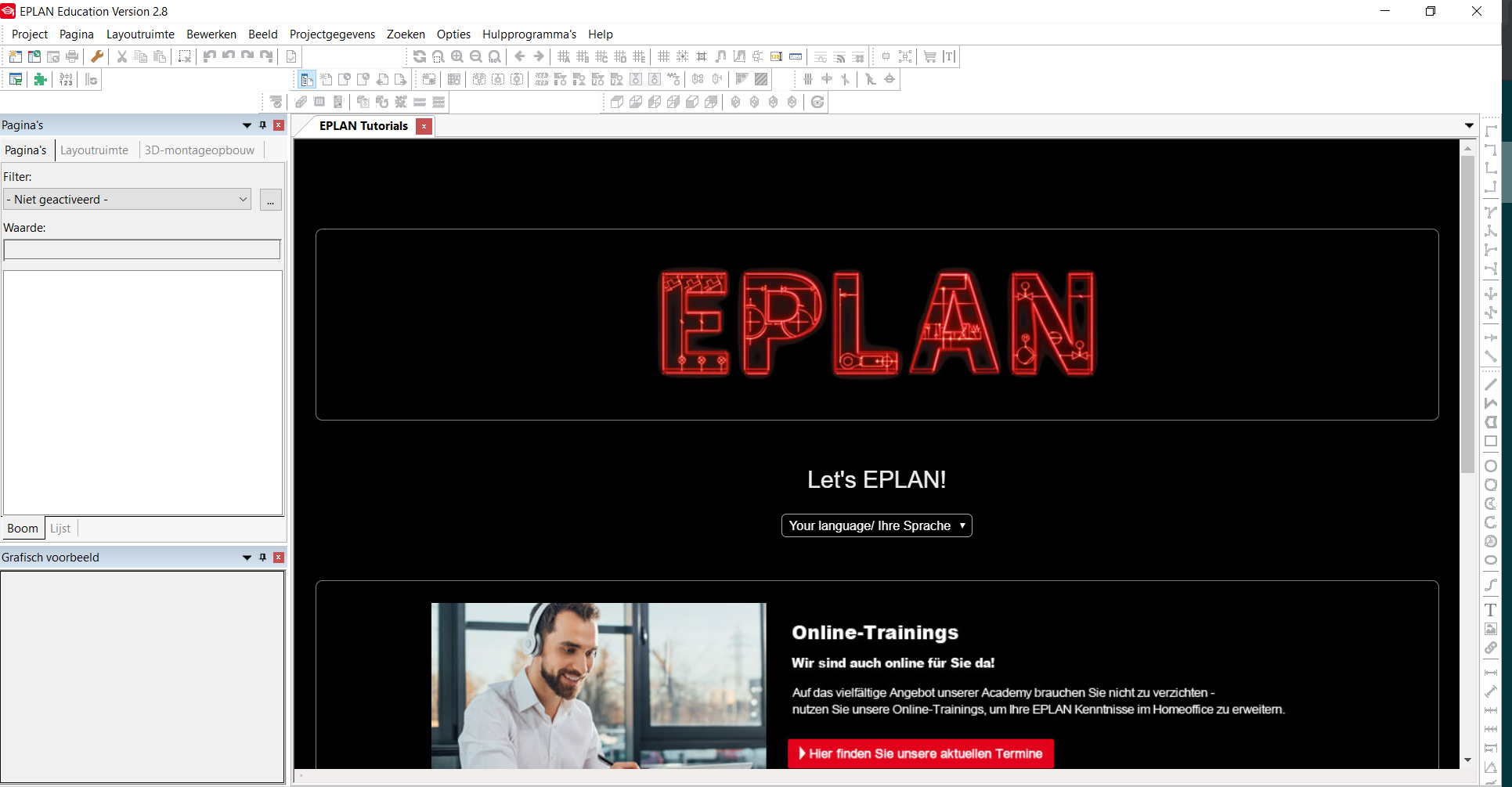1512x787 pixels.
Task: Go back with left arrow icon
Action: pos(520,56)
